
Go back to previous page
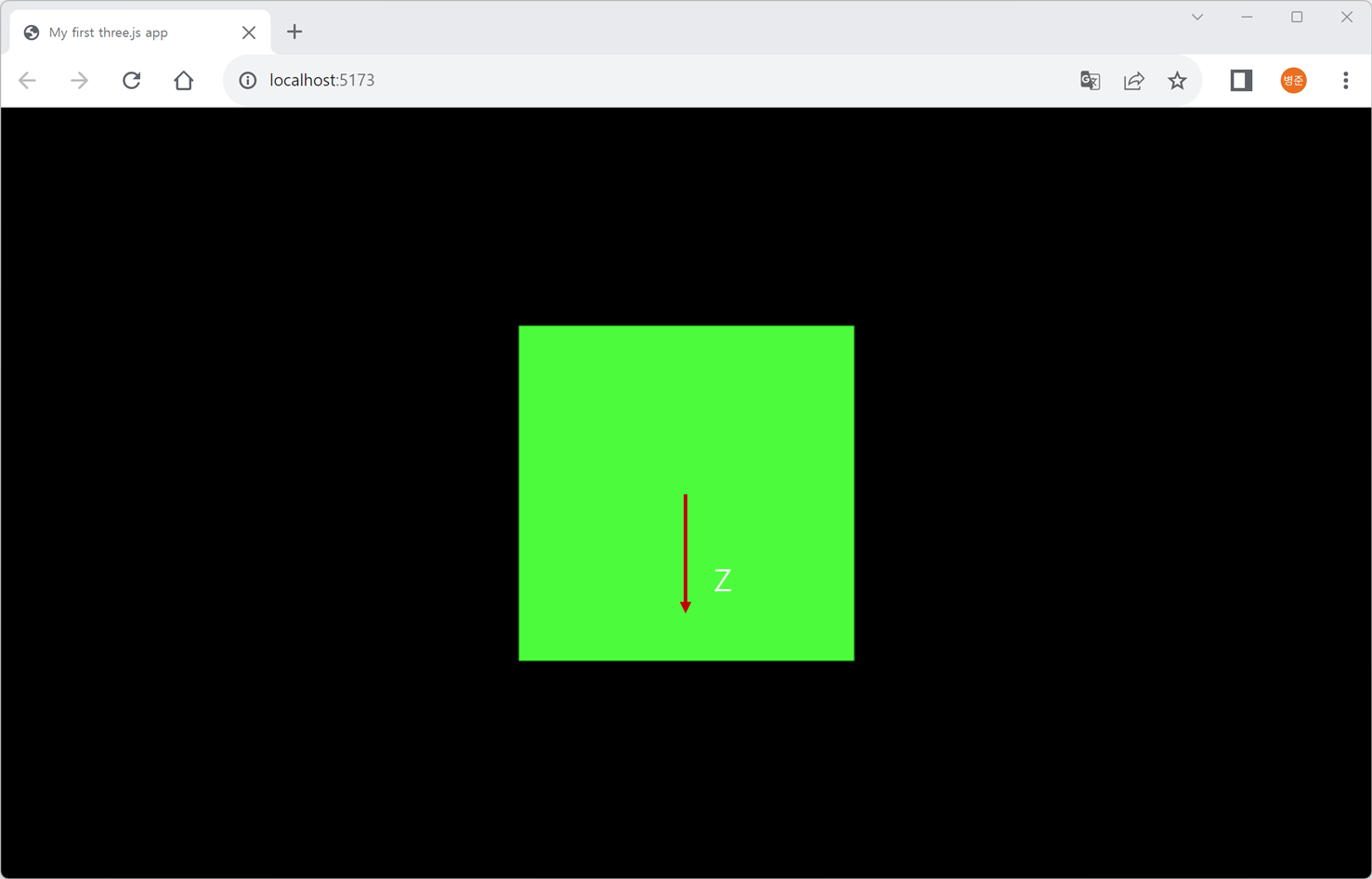(x=28, y=81)
